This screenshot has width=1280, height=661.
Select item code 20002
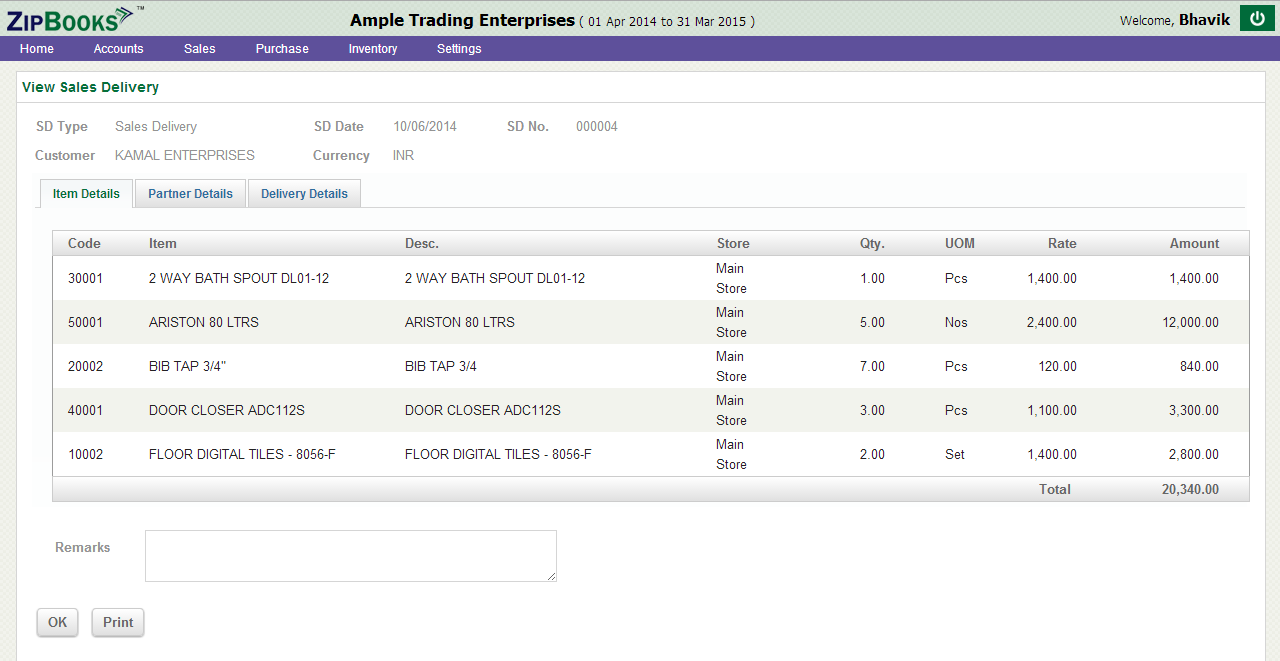click(x=85, y=367)
